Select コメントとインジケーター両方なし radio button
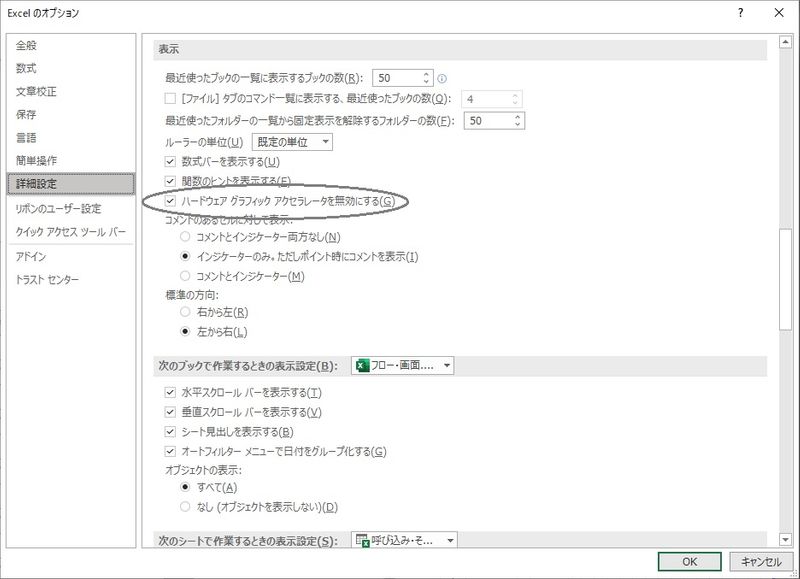The height and width of the screenshot is (579, 800). [x=185, y=237]
